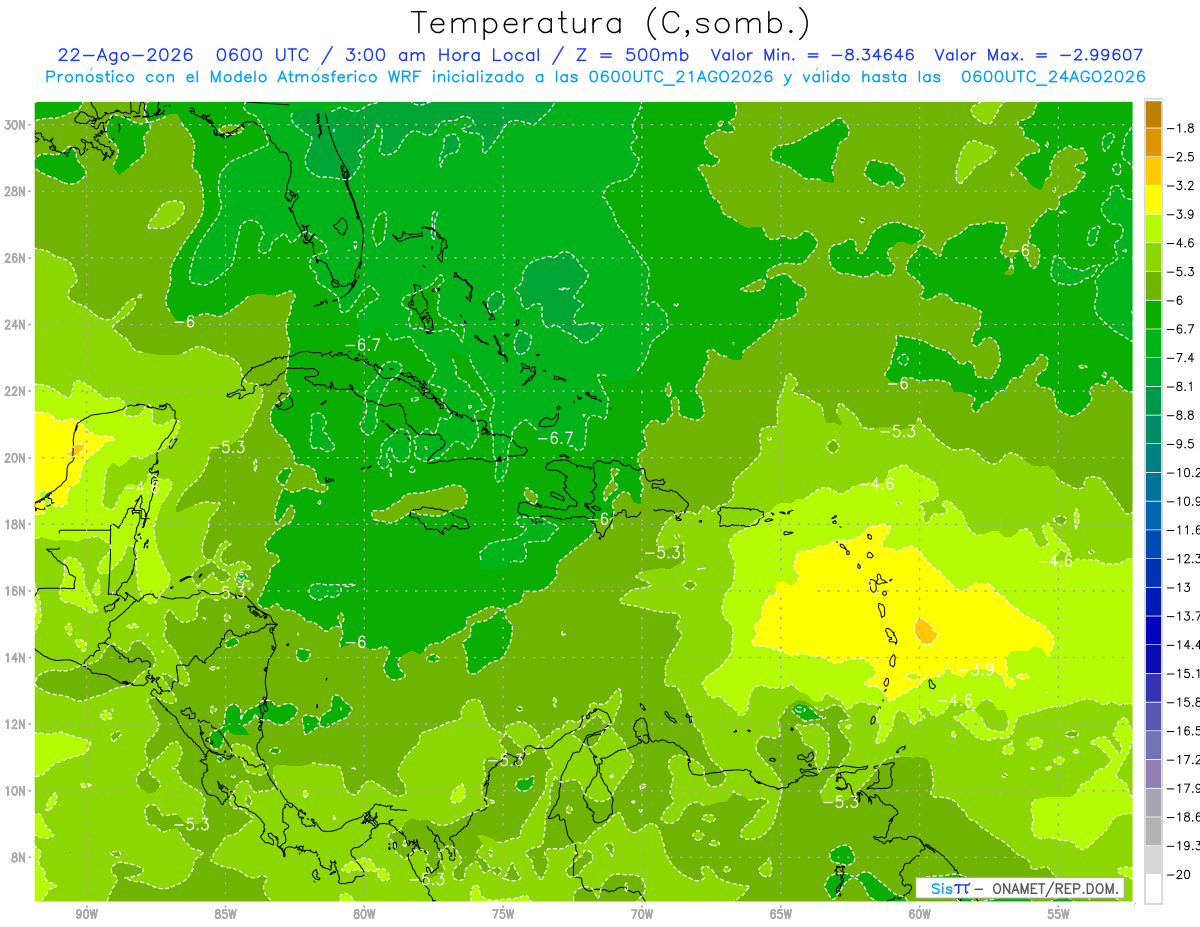Click the colorbar legend value -13
The image size is (1200, 927).
[x=1180, y=587]
